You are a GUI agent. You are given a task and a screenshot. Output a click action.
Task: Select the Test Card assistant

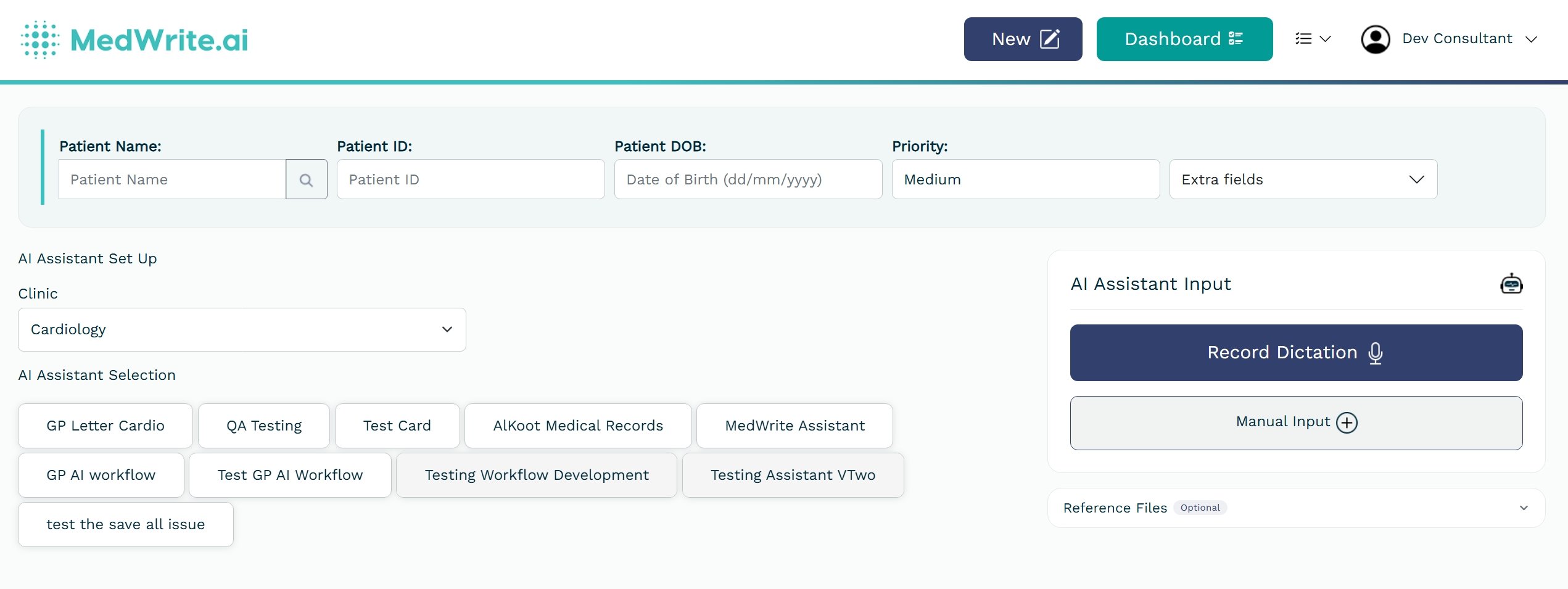click(397, 426)
